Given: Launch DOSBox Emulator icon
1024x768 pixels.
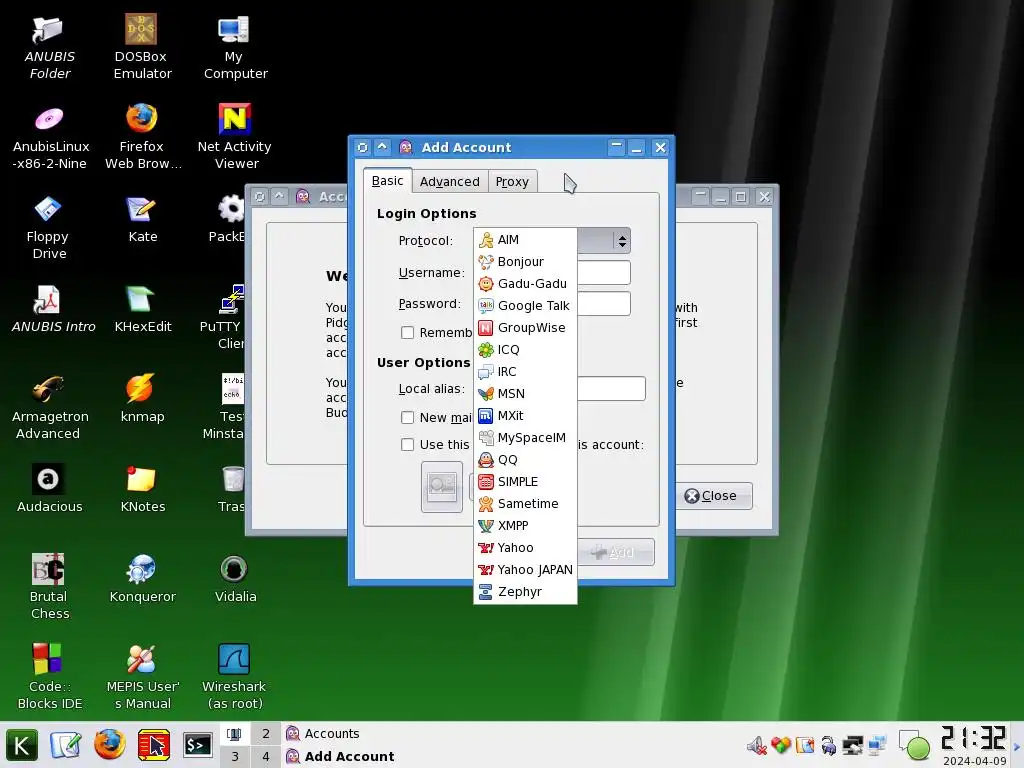Looking at the screenshot, I should [142, 47].
